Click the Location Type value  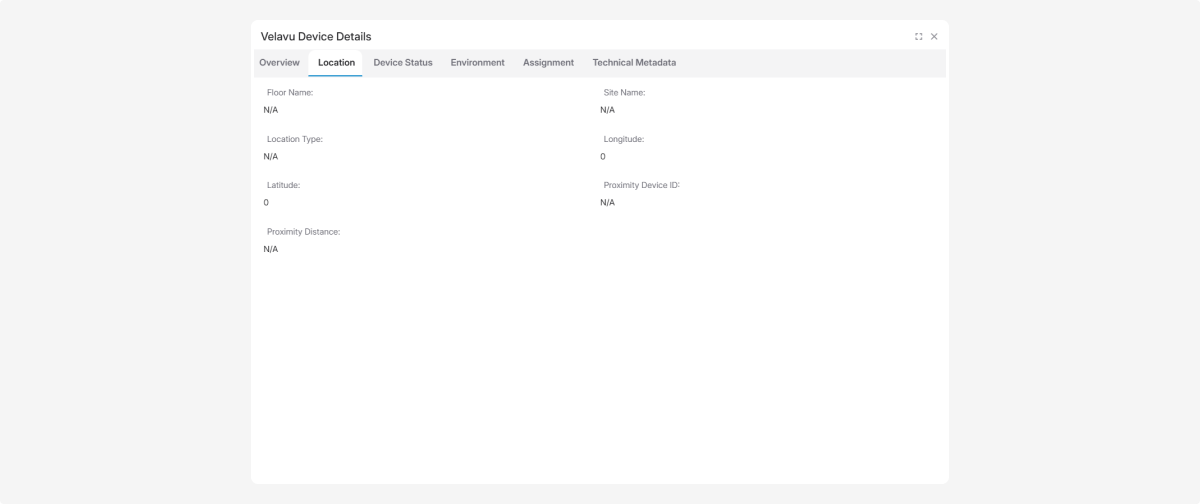(271, 157)
